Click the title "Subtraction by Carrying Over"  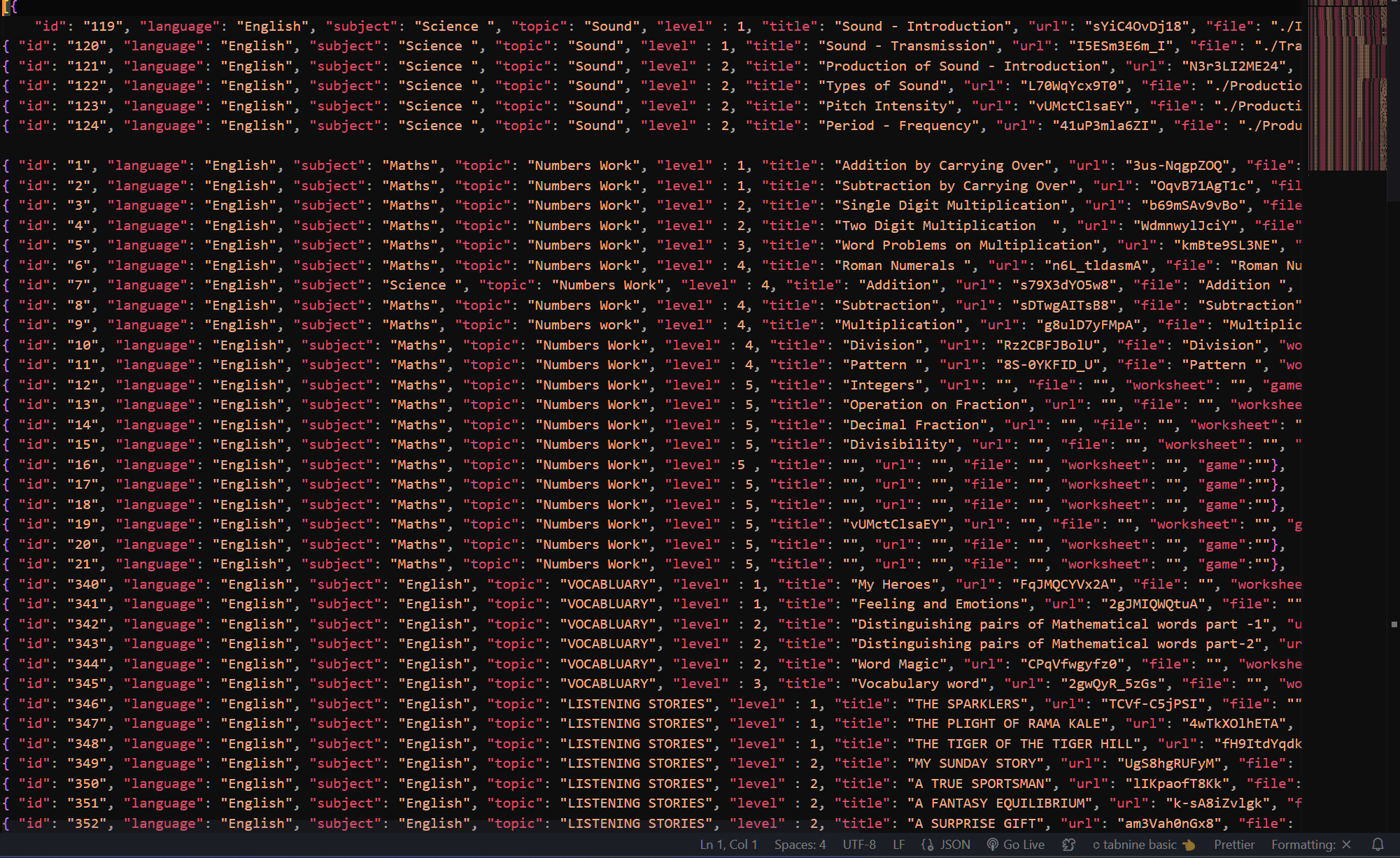click(955, 186)
